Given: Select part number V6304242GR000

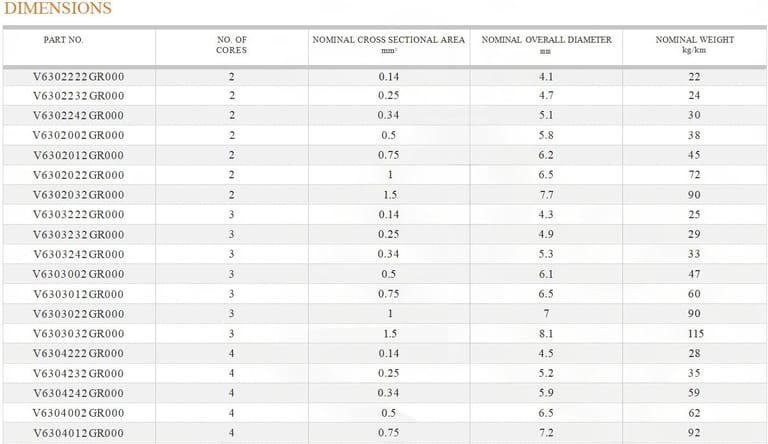Looking at the screenshot, I should [x=79, y=393].
